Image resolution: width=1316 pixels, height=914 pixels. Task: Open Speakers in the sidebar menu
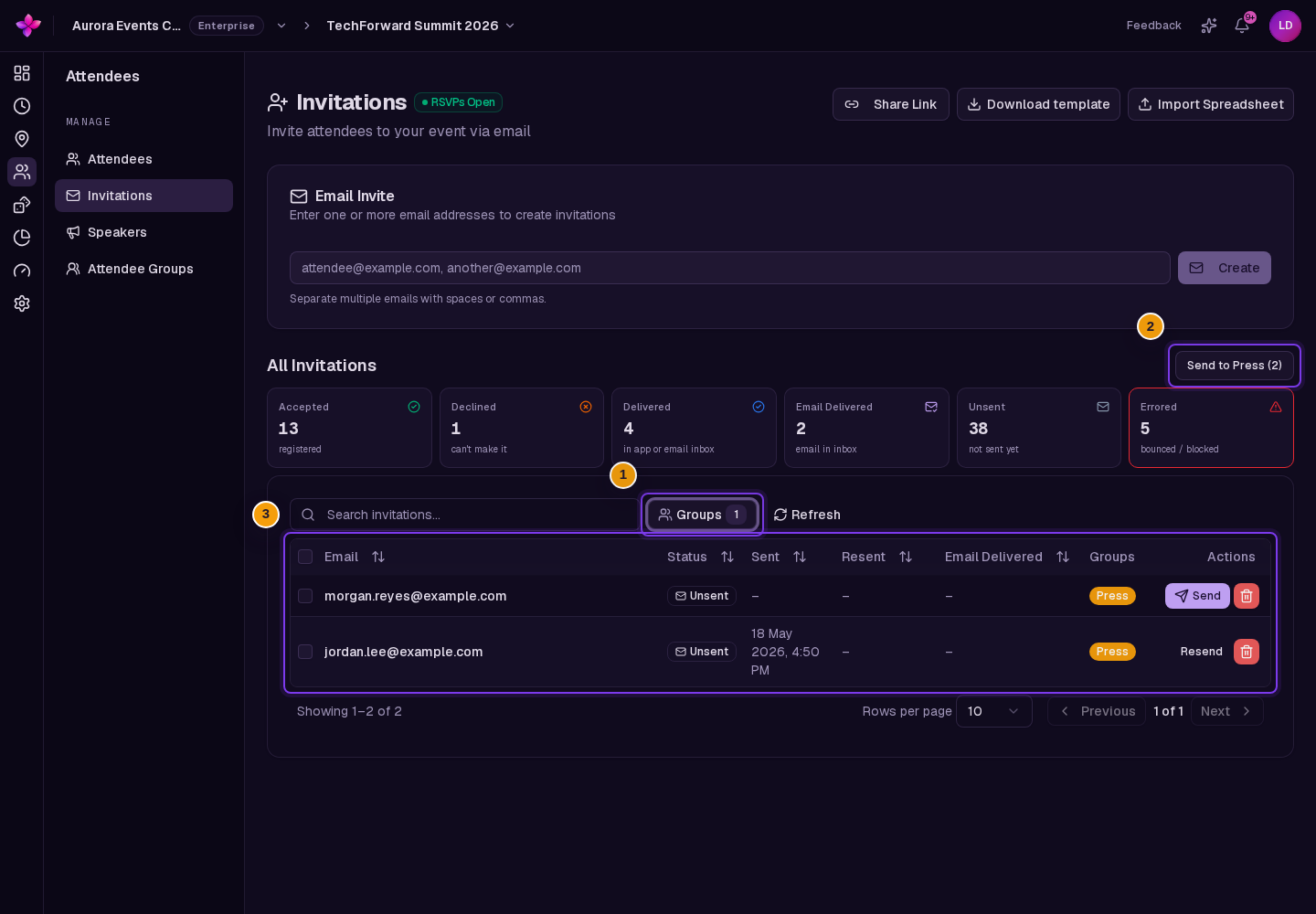coord(143,232)
